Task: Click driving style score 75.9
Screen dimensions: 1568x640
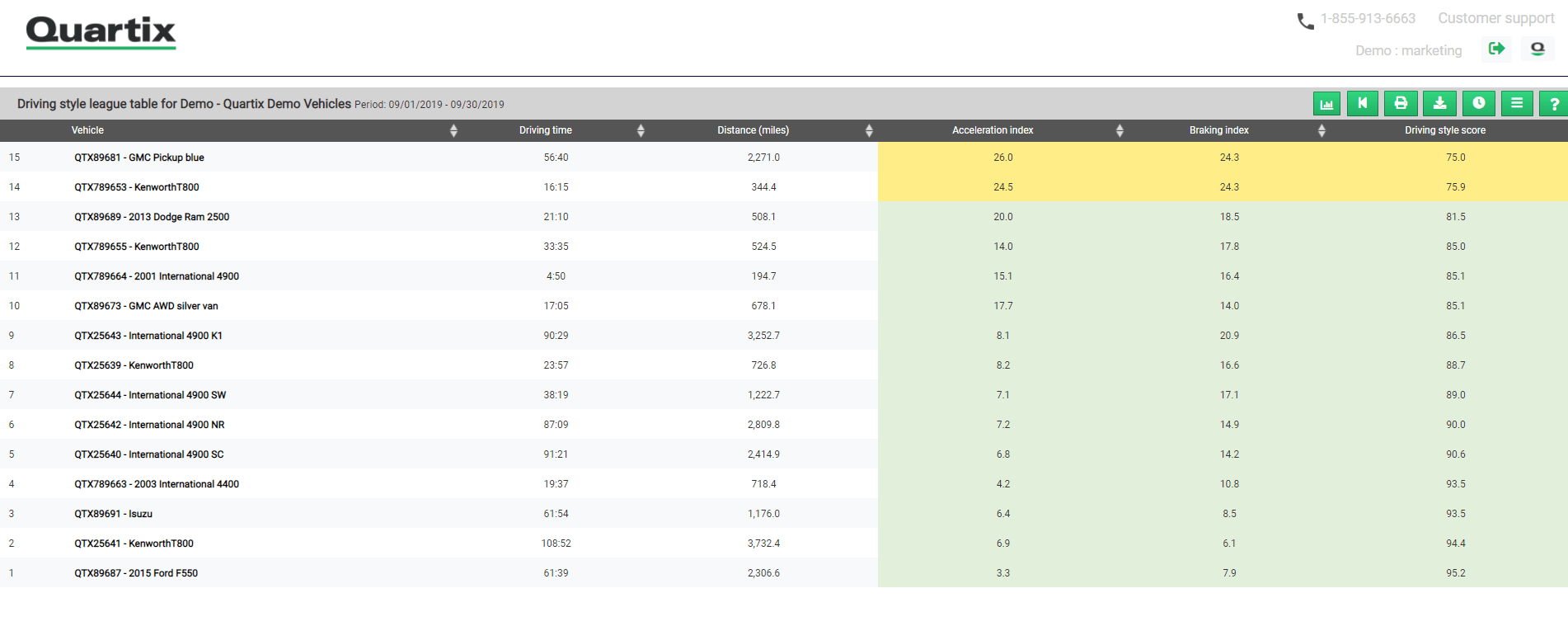Action: tap(1456, 187)
